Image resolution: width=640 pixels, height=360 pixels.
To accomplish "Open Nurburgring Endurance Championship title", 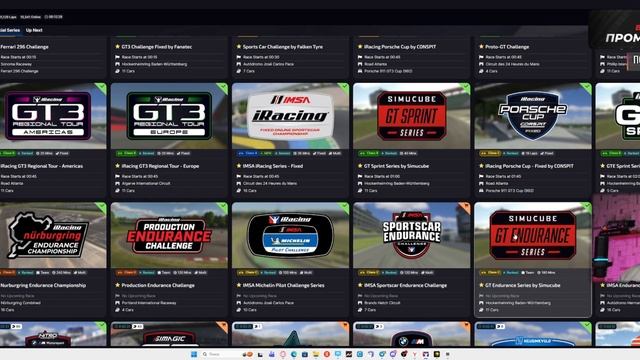I will click(43, 285).
